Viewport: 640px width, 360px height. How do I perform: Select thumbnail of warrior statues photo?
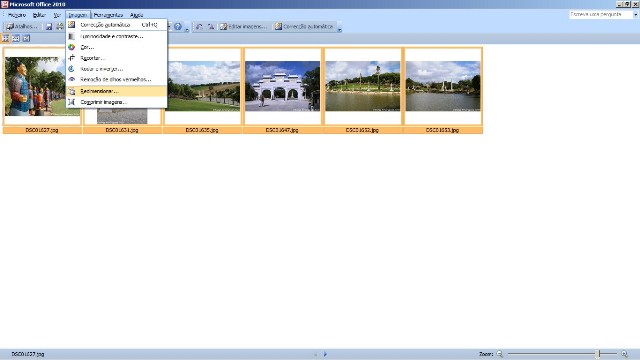[x=42, y=87]
